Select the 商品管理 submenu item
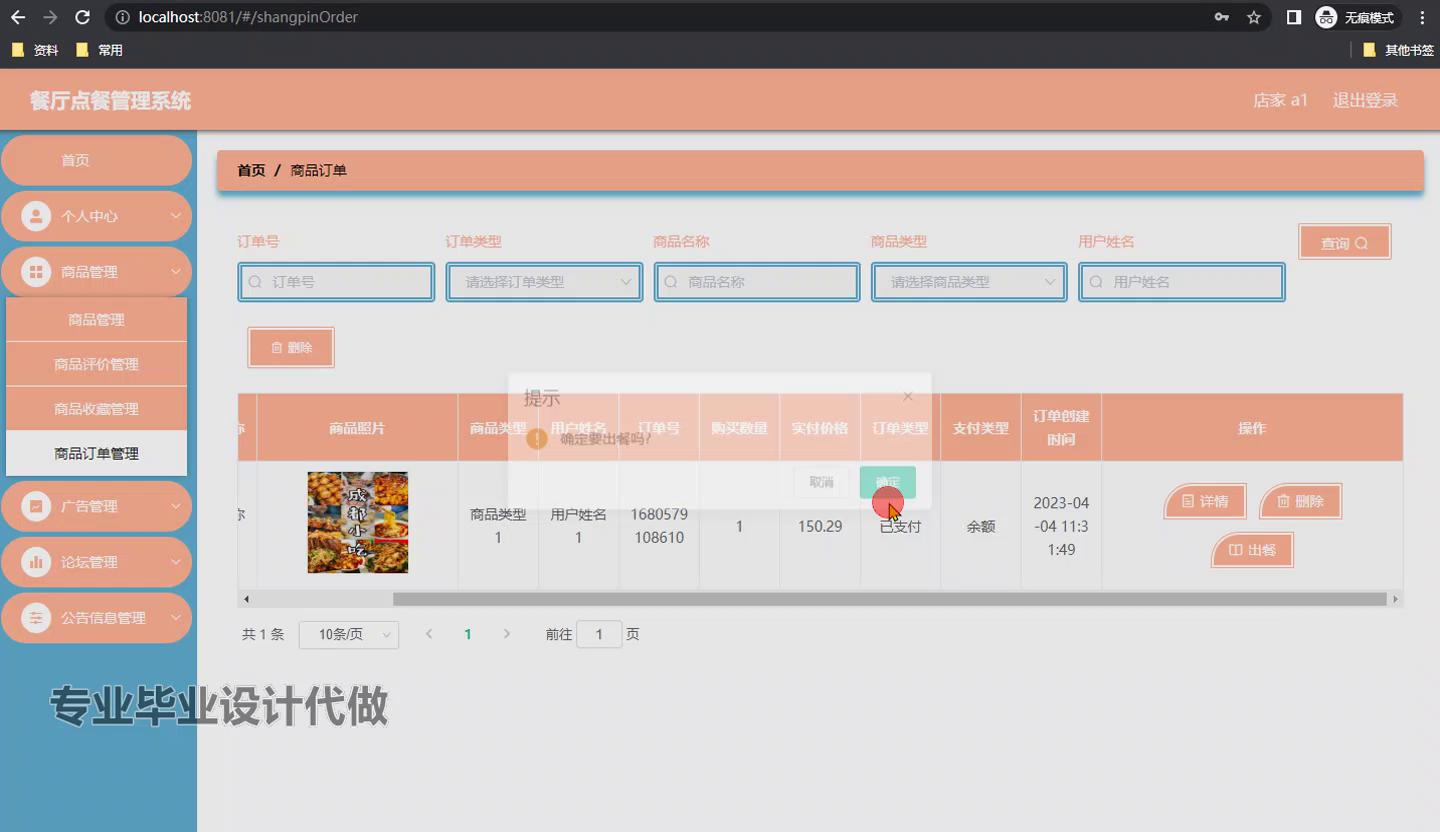 pos(96,320)
